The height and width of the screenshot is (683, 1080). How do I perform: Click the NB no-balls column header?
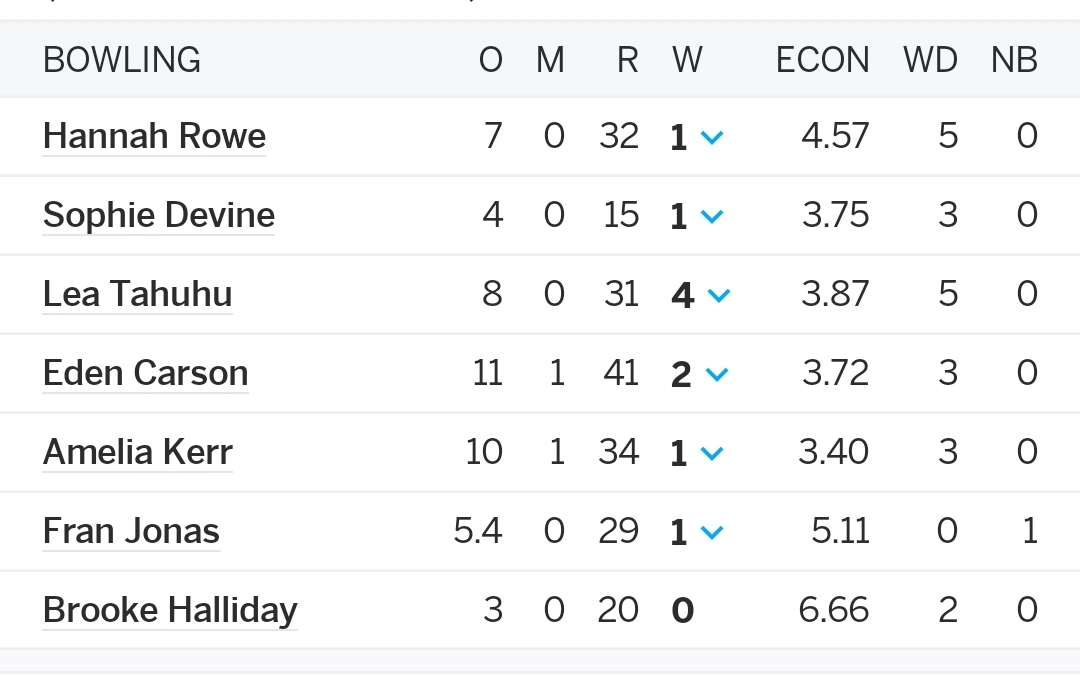1014,60
